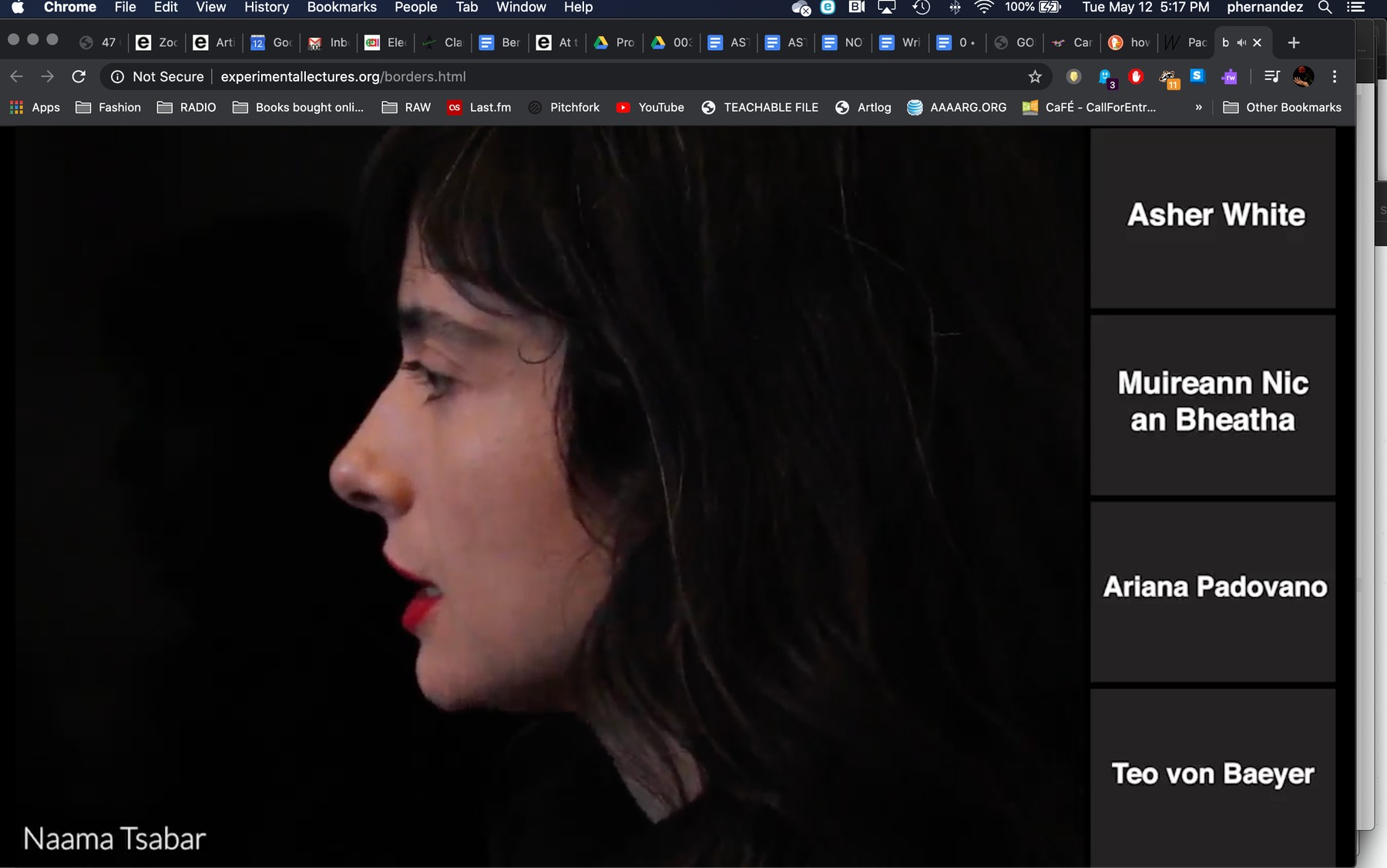Viewport: 1387px width, 868px height.
Task: Open the Artlog bookmark
Action: (864, 107)
